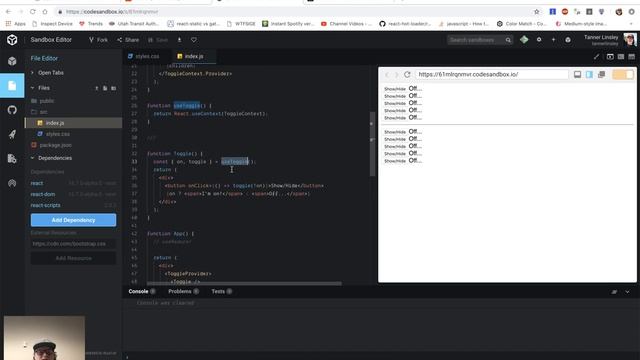Click the new file icon in Files
The height and width of the screenshot is (360, 640).
(x=105, y=88)
